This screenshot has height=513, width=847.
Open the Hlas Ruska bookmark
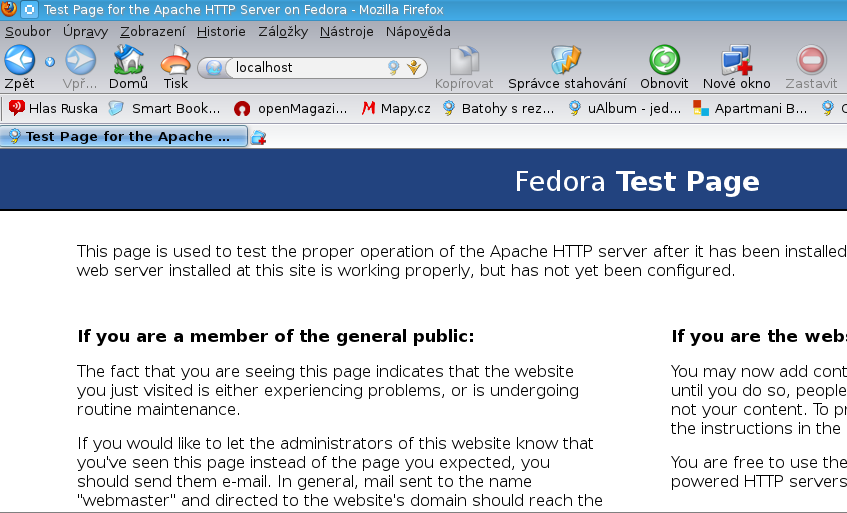tap(53, 109)
